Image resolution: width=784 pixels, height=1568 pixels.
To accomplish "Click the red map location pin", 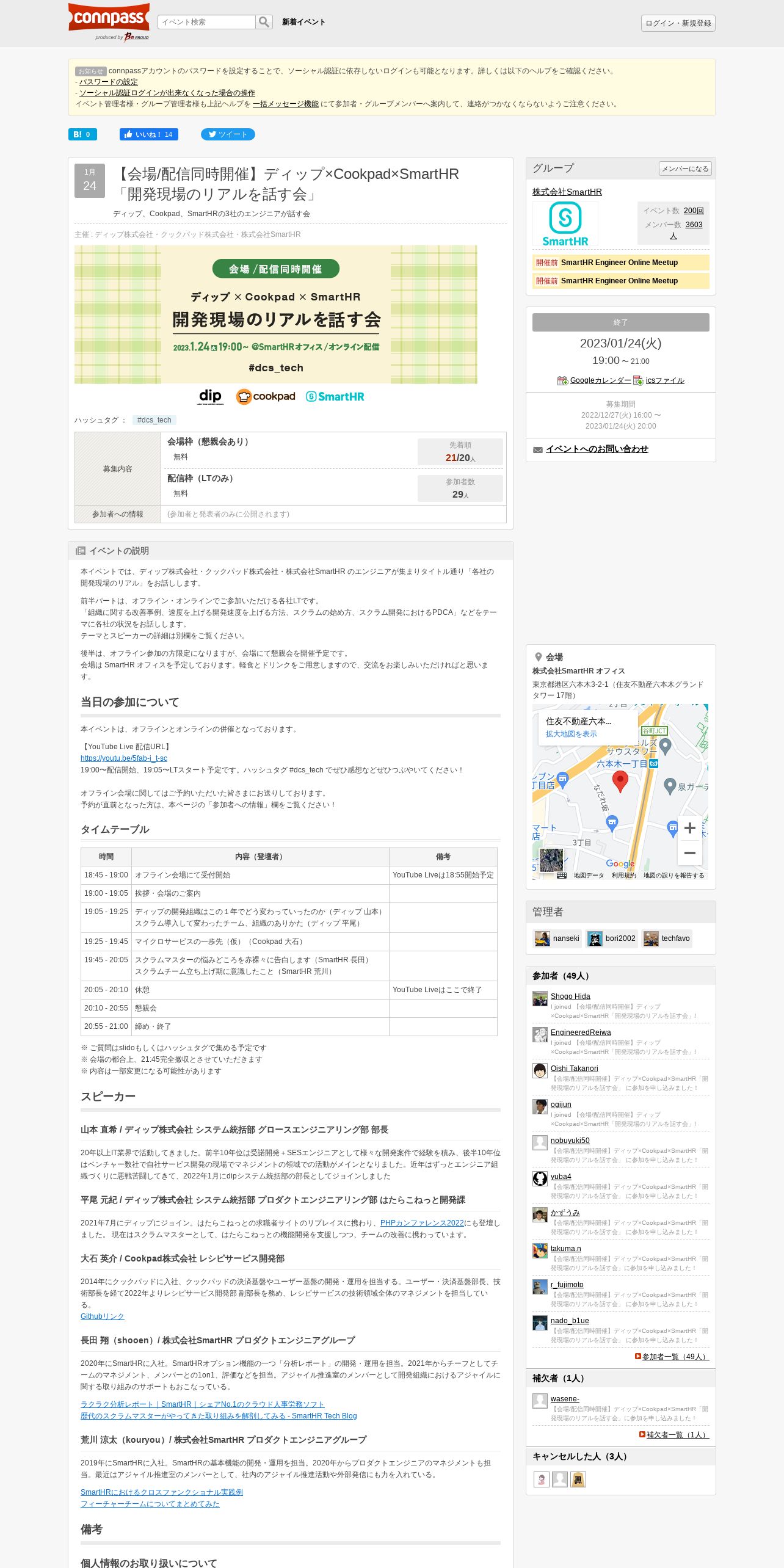I will (x=620, y=781).
